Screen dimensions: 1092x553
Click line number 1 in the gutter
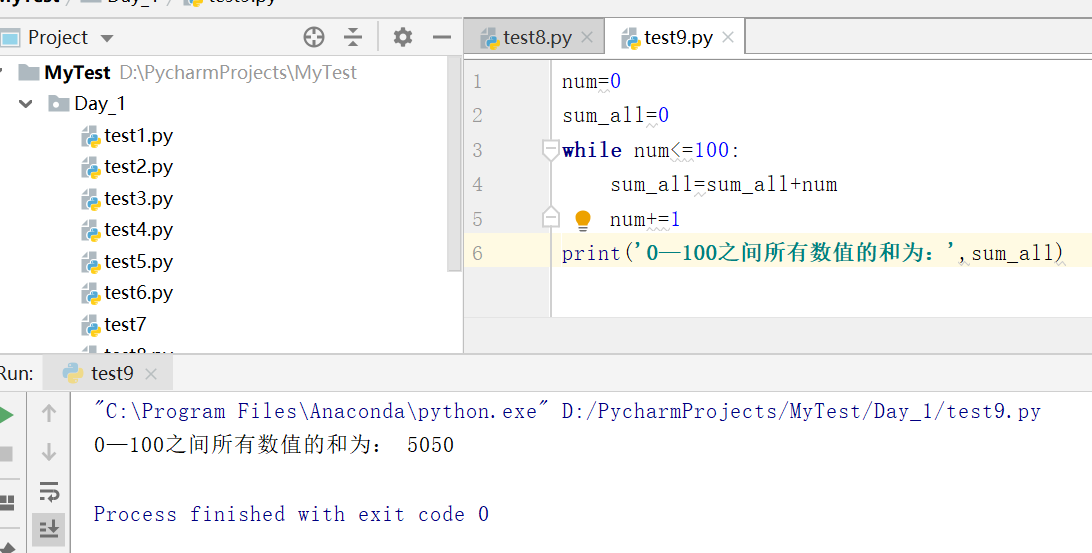click(477, 82)
